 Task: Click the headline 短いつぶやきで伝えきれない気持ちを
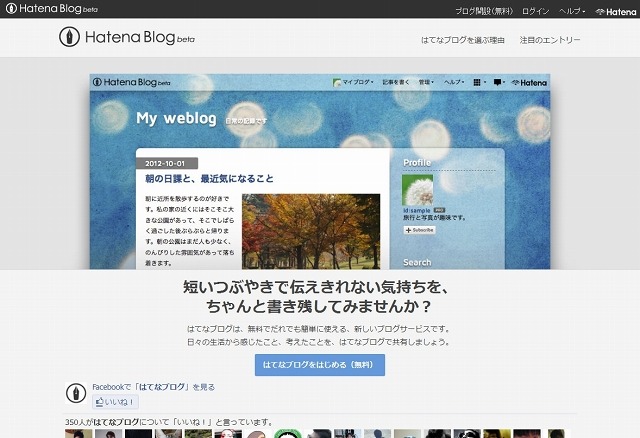[x=316, y=288]
